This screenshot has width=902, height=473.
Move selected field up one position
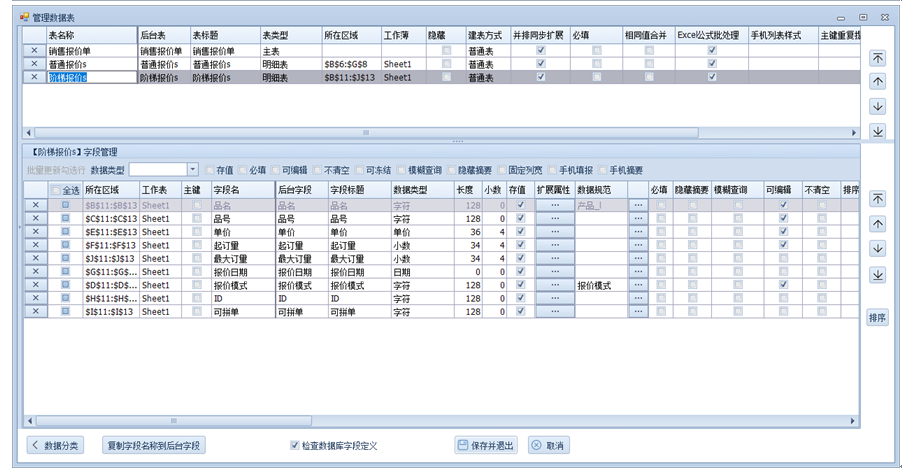(x=877, y=223)
